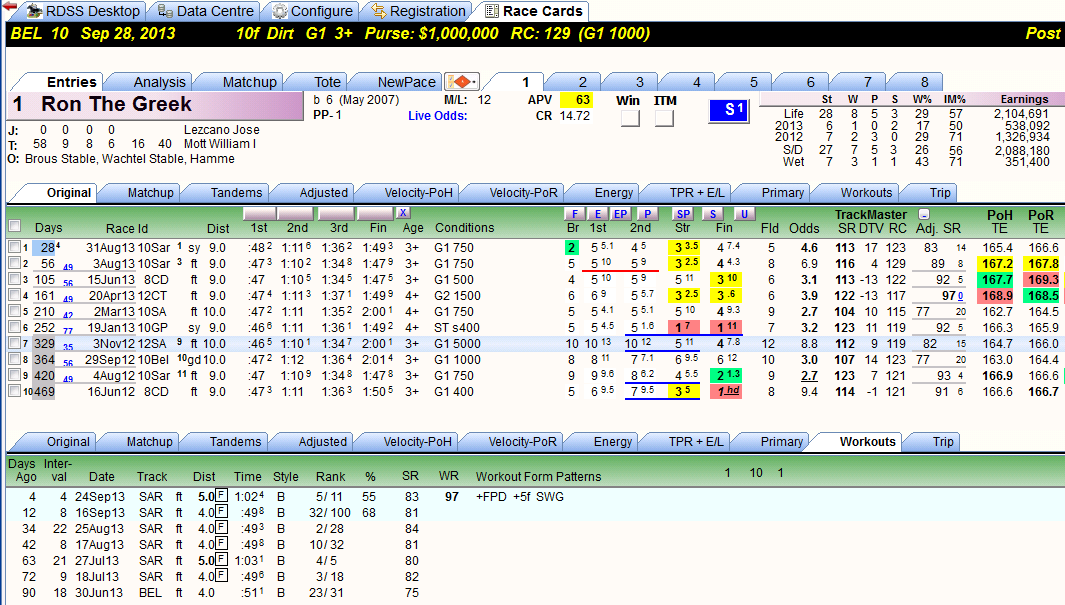Toggle the select-all checkbox above pace lines
The image size is (1065, 605).
pos(14,226)
